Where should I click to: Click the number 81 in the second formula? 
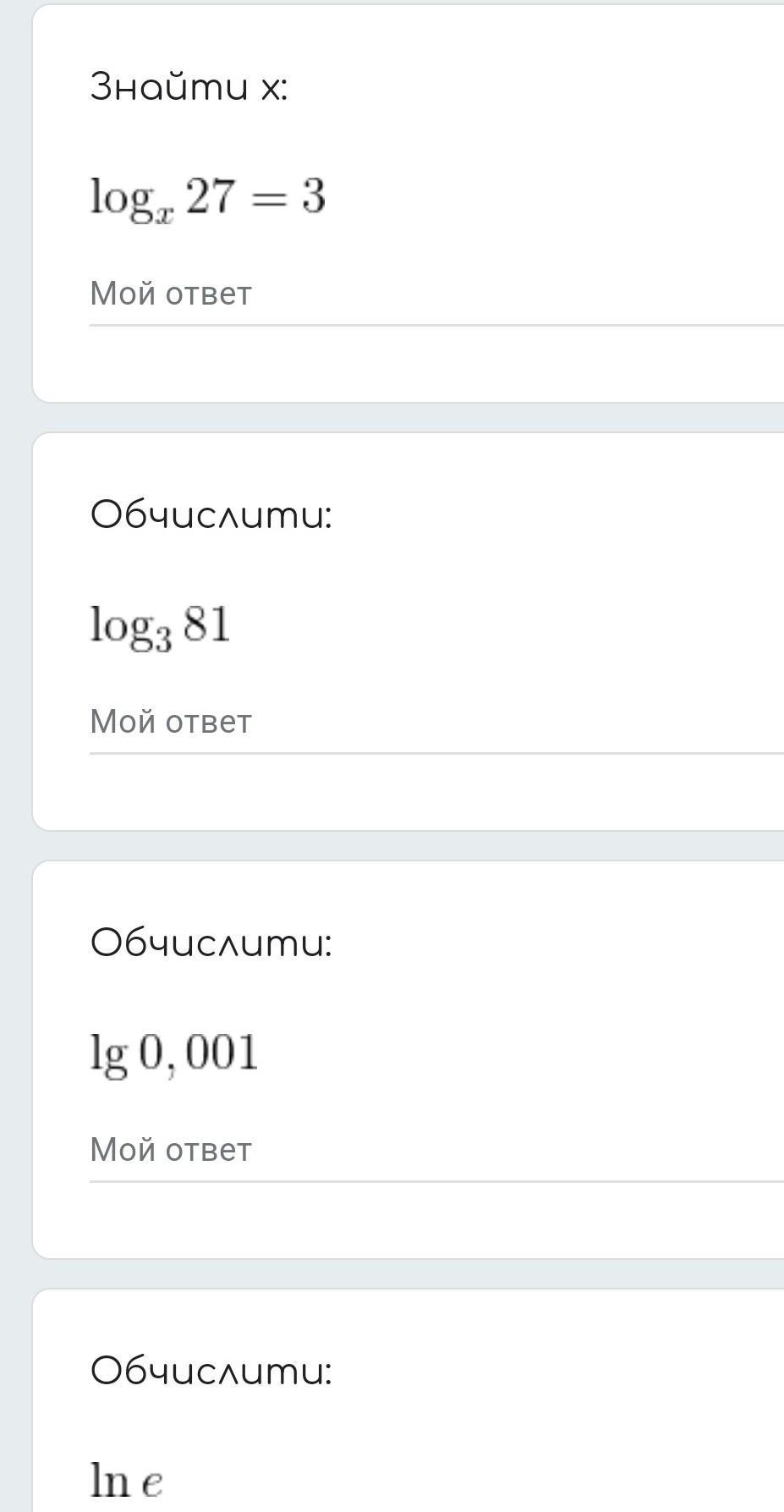pos(206,624)
